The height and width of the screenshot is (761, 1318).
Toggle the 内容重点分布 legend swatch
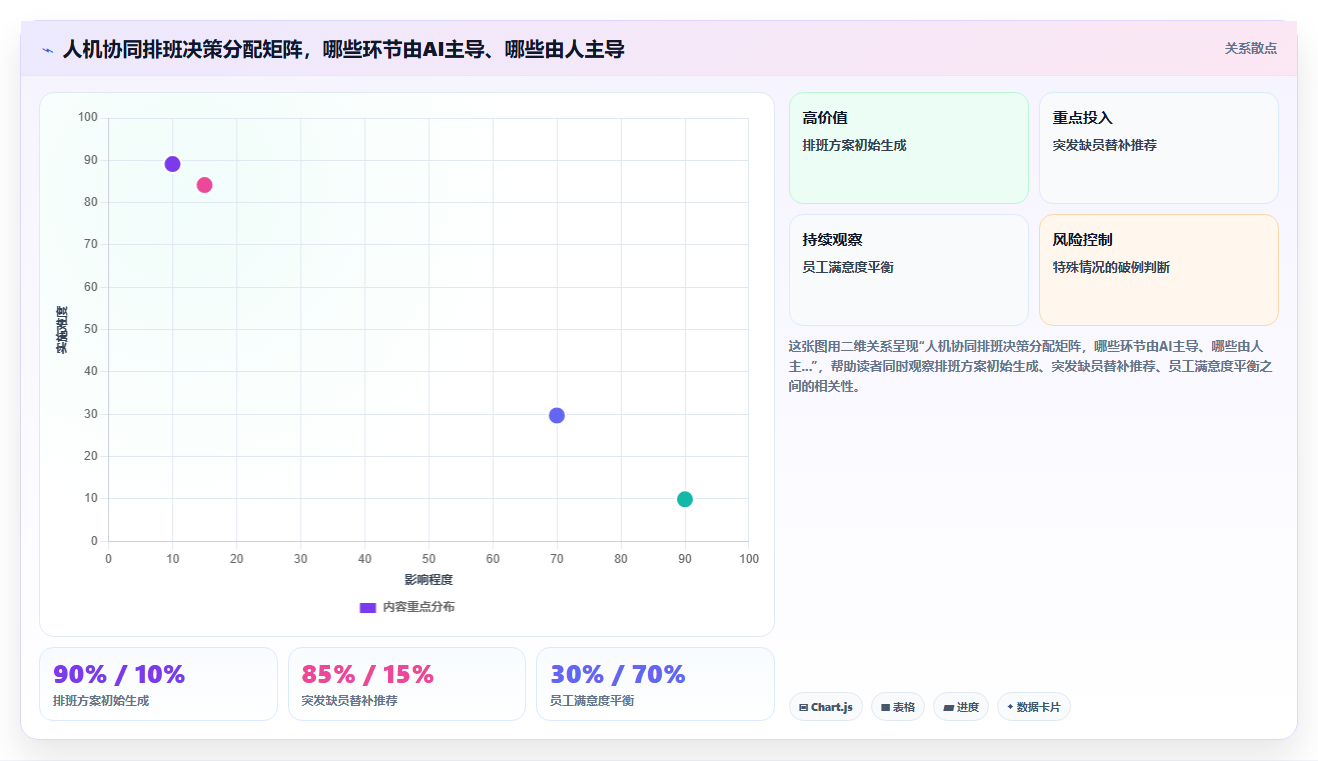(367, 607)
